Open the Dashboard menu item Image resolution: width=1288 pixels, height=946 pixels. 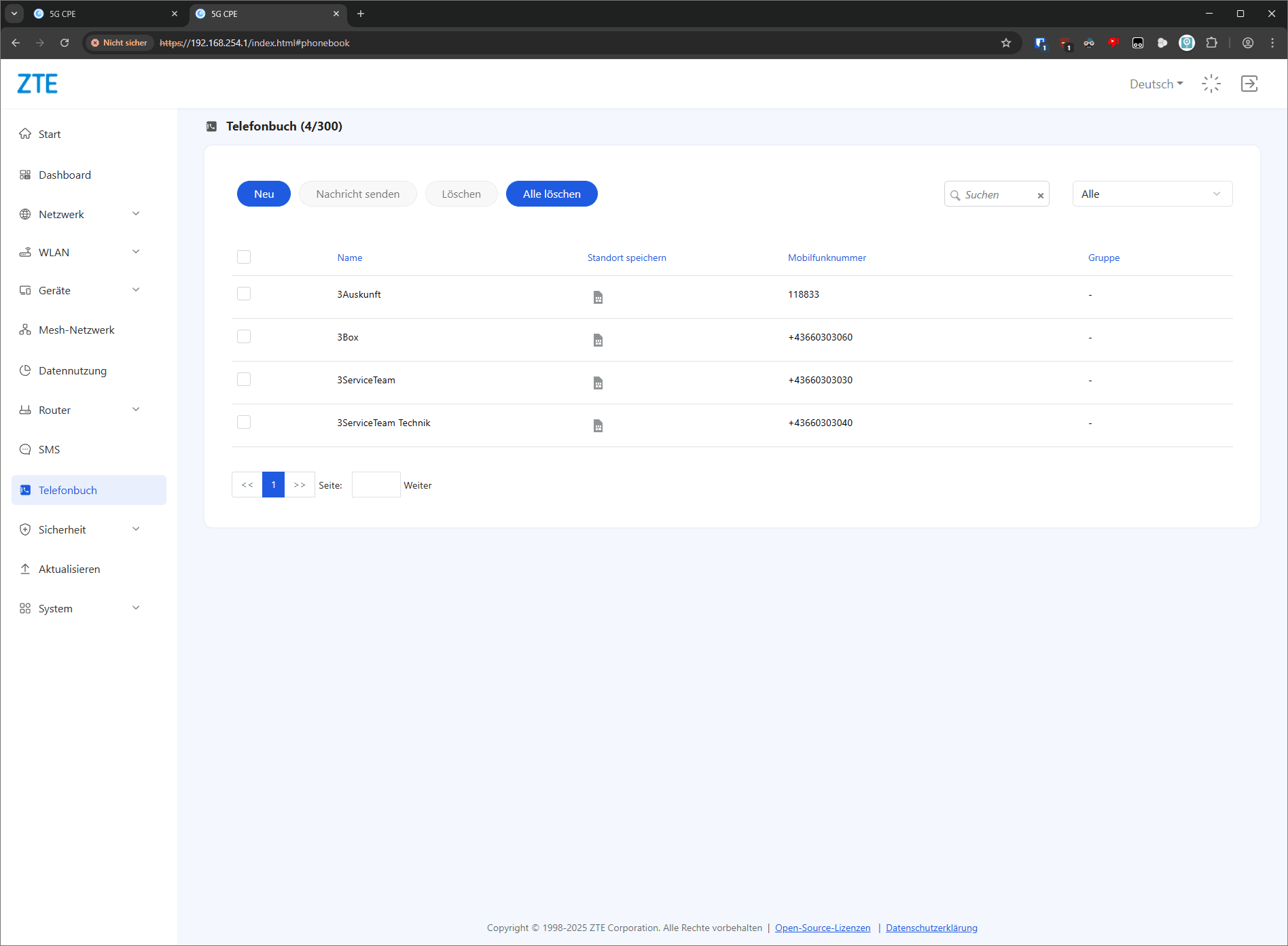pos(89,175)
